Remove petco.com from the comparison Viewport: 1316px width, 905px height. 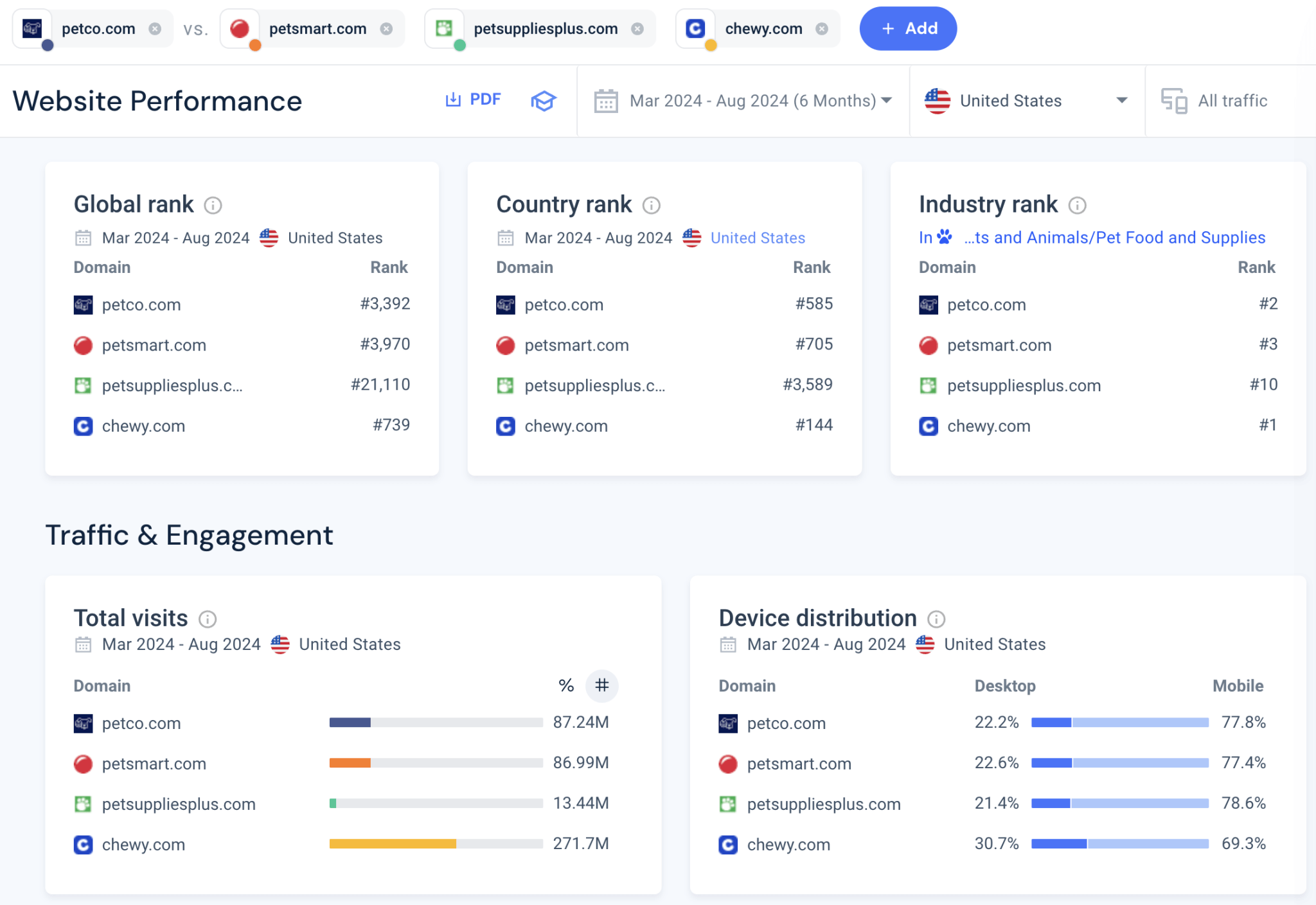click(x=155, y=29)
